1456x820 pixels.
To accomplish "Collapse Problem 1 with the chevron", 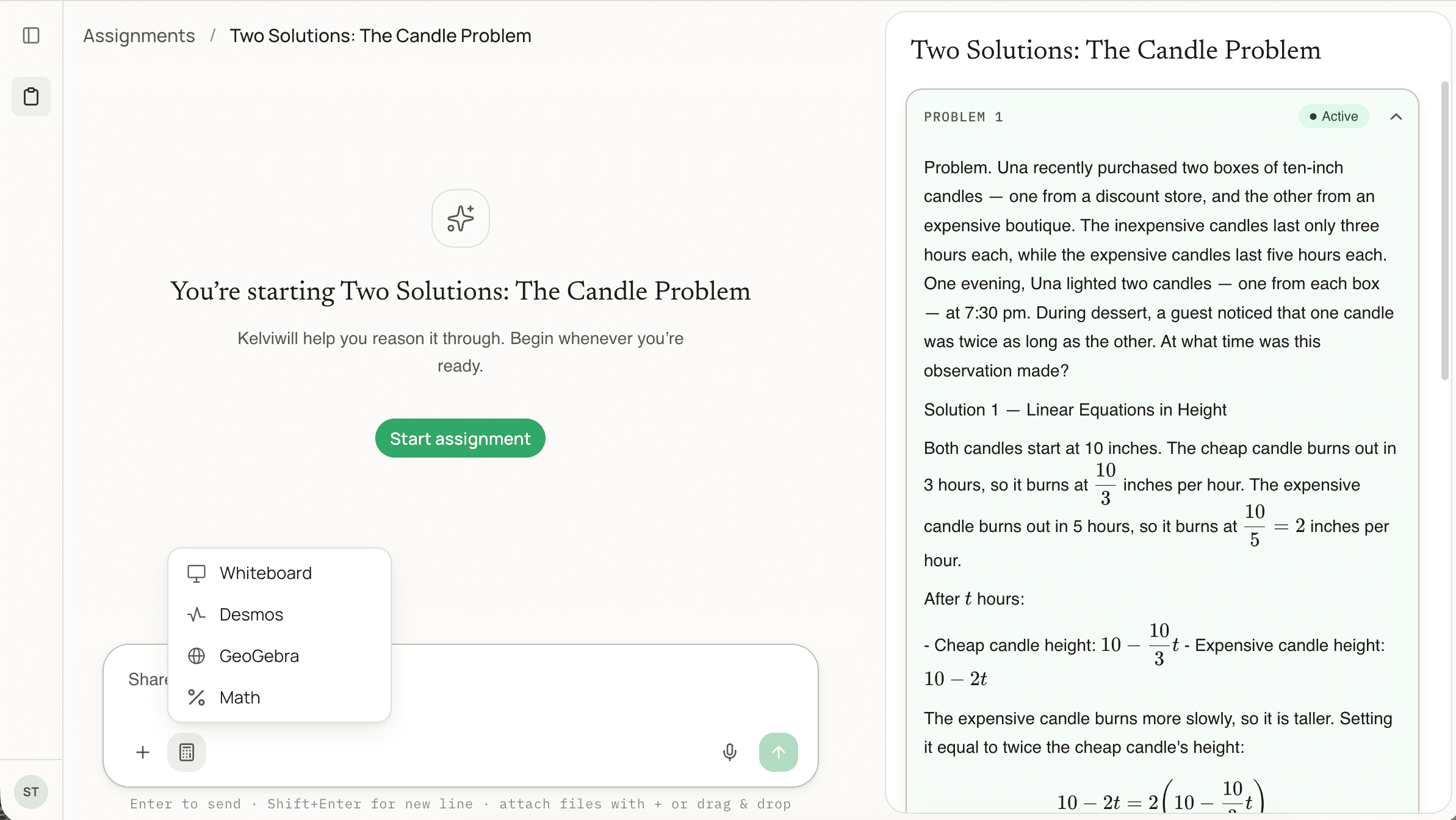I will pyautogui.click(x=1396, y=117).
